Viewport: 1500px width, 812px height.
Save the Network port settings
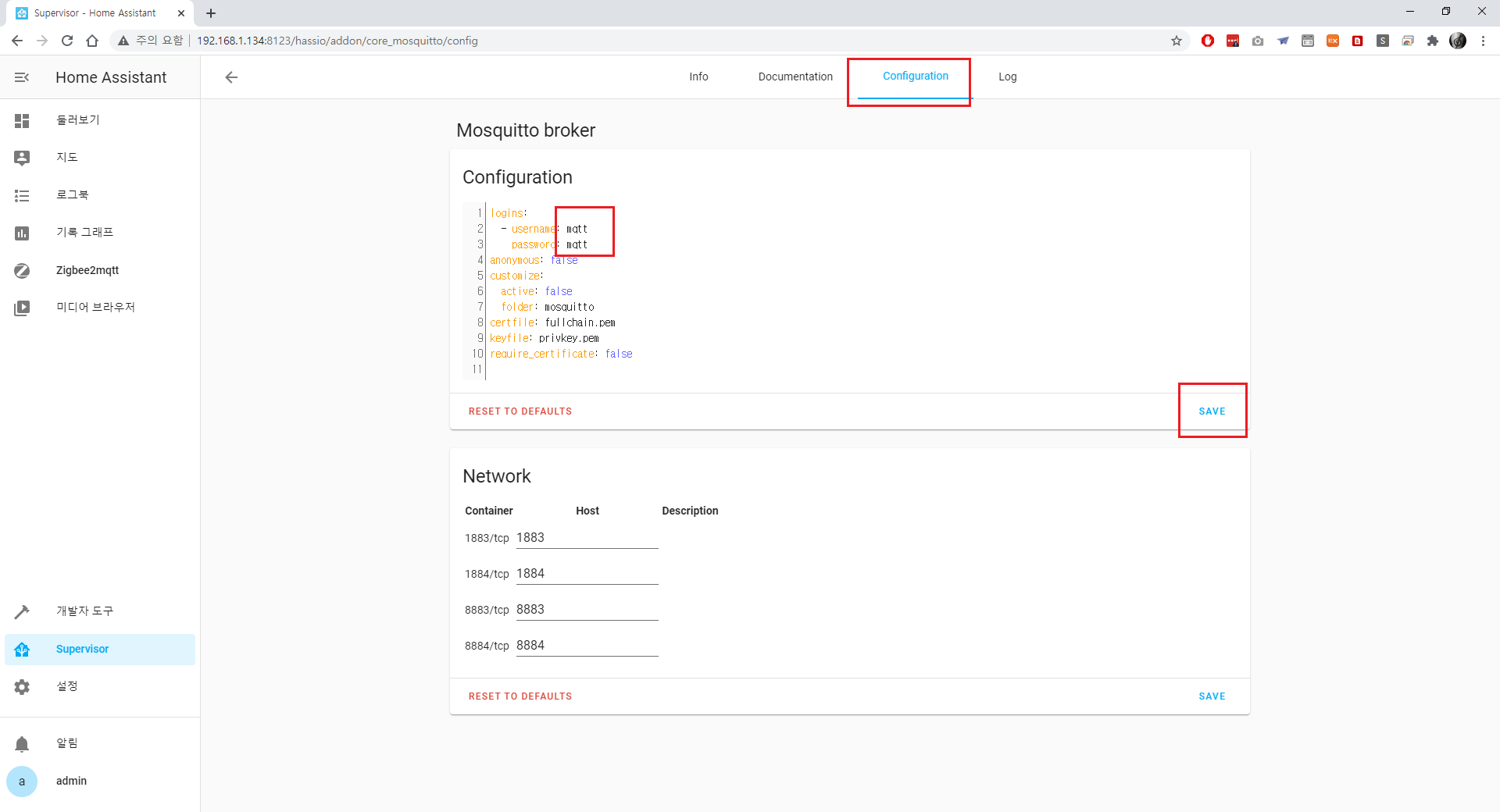coord(1212,696)
